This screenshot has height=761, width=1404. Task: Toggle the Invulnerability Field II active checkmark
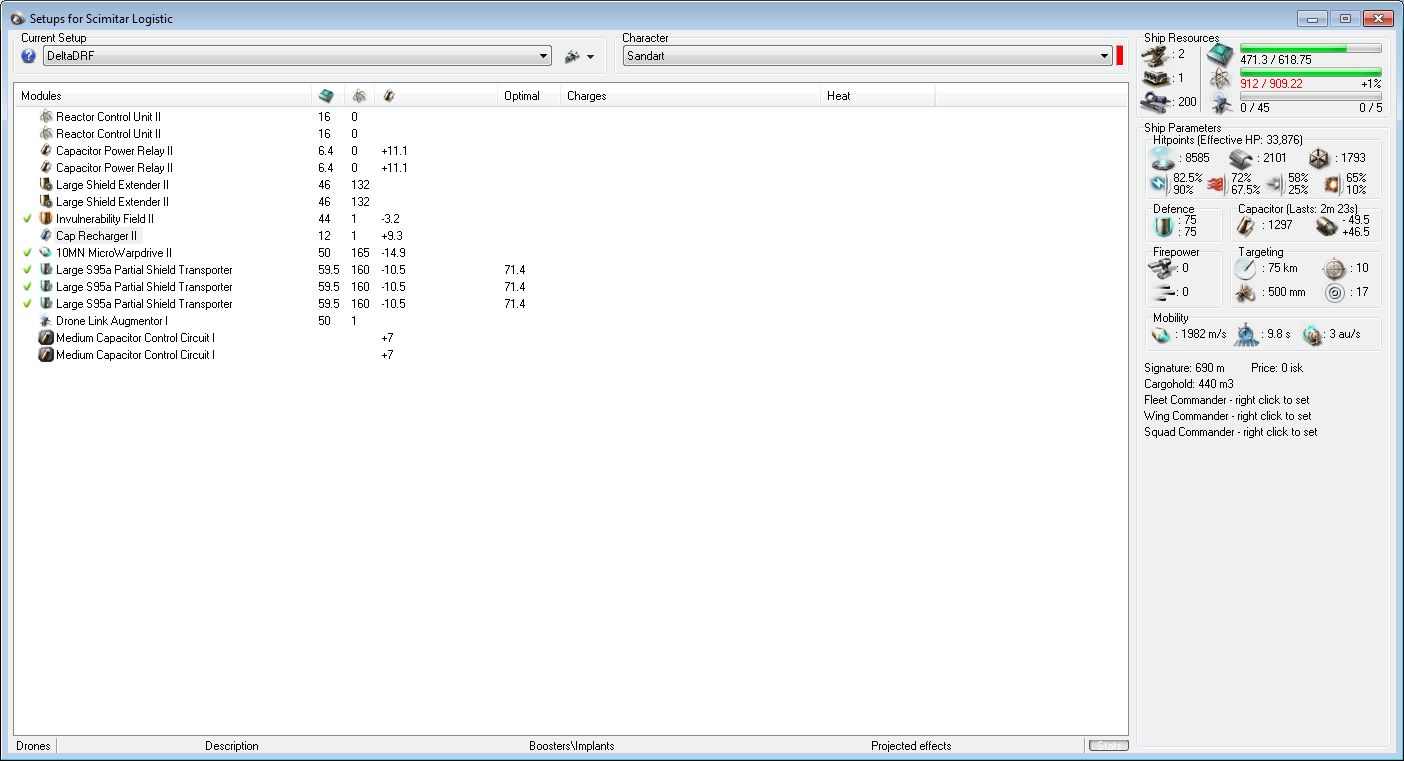point(27,219)
